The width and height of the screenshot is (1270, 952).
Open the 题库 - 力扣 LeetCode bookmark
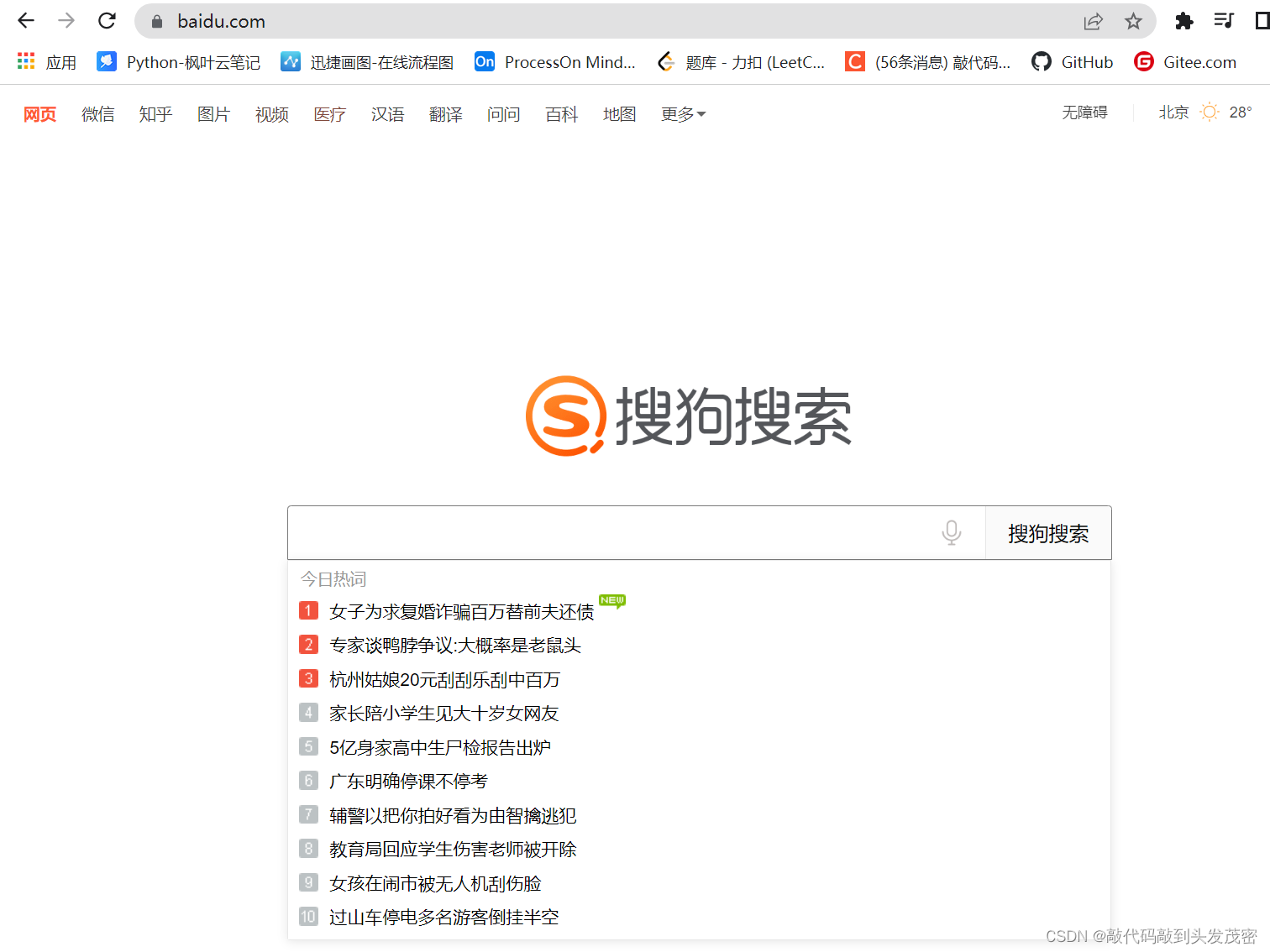(741, 62)
